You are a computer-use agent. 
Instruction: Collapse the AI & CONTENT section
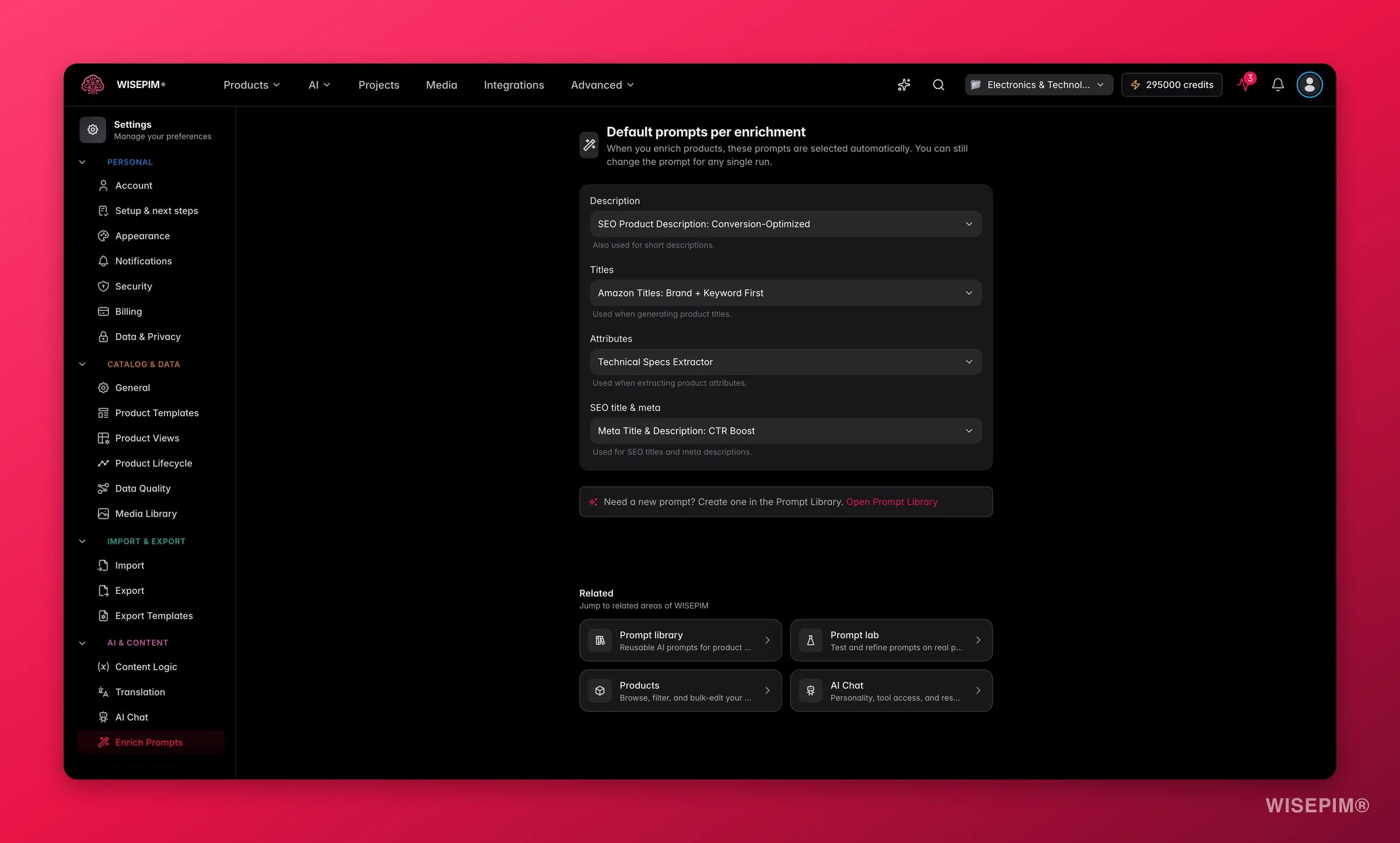[x=82, y=643]
